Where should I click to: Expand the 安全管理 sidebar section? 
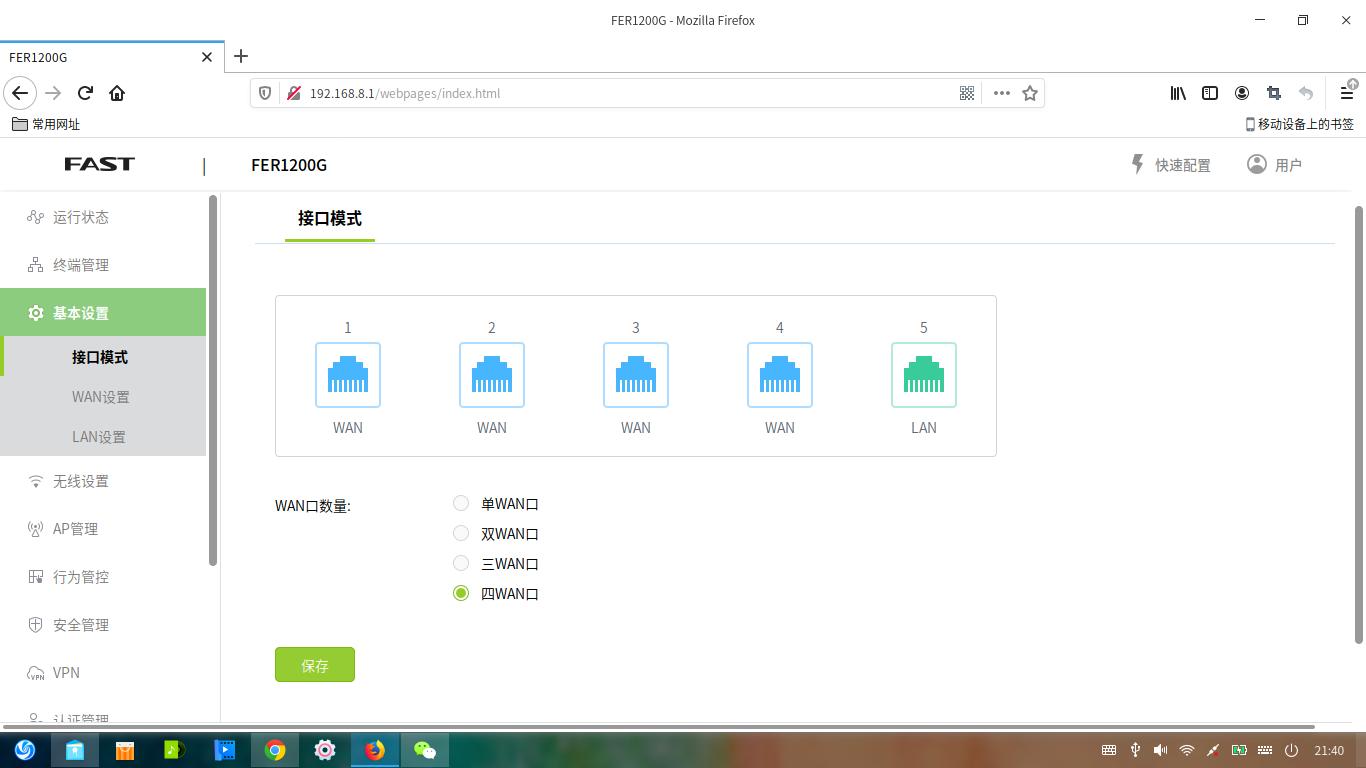point(81,625)
